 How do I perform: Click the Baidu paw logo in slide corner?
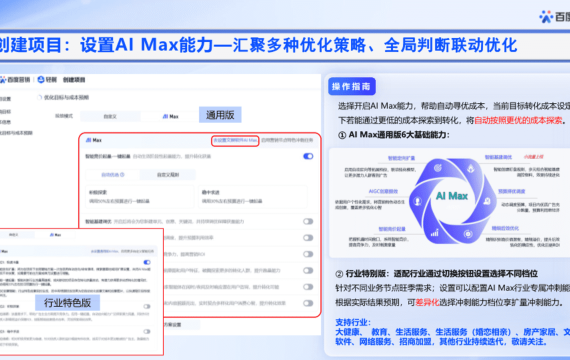pos(546,16)
